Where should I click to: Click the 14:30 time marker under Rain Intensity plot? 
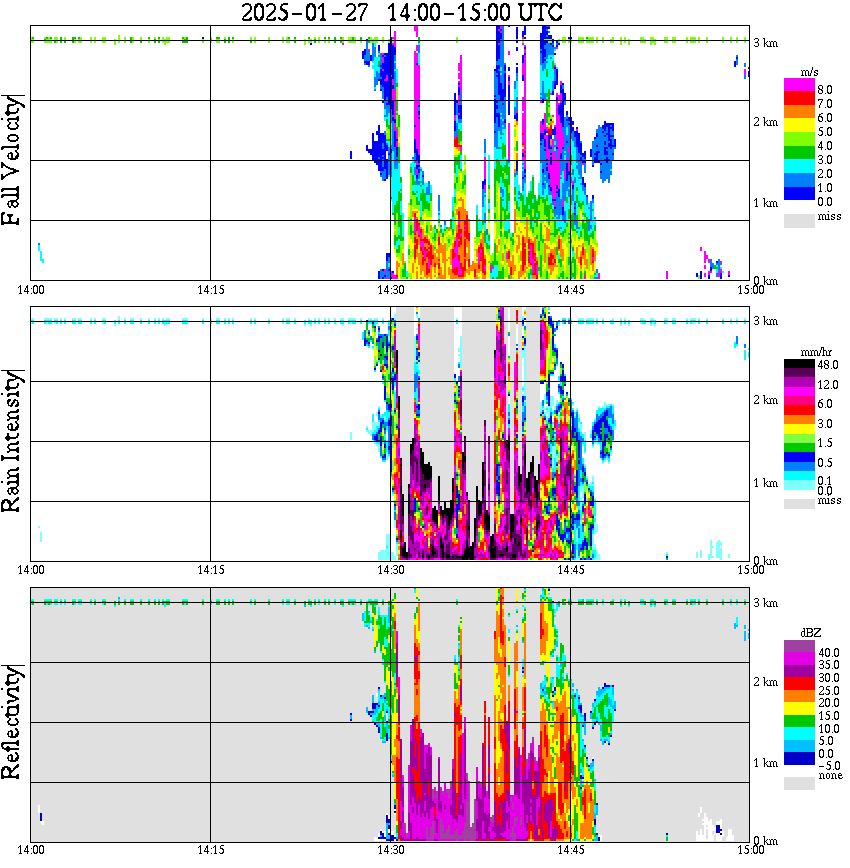(391, 570)
